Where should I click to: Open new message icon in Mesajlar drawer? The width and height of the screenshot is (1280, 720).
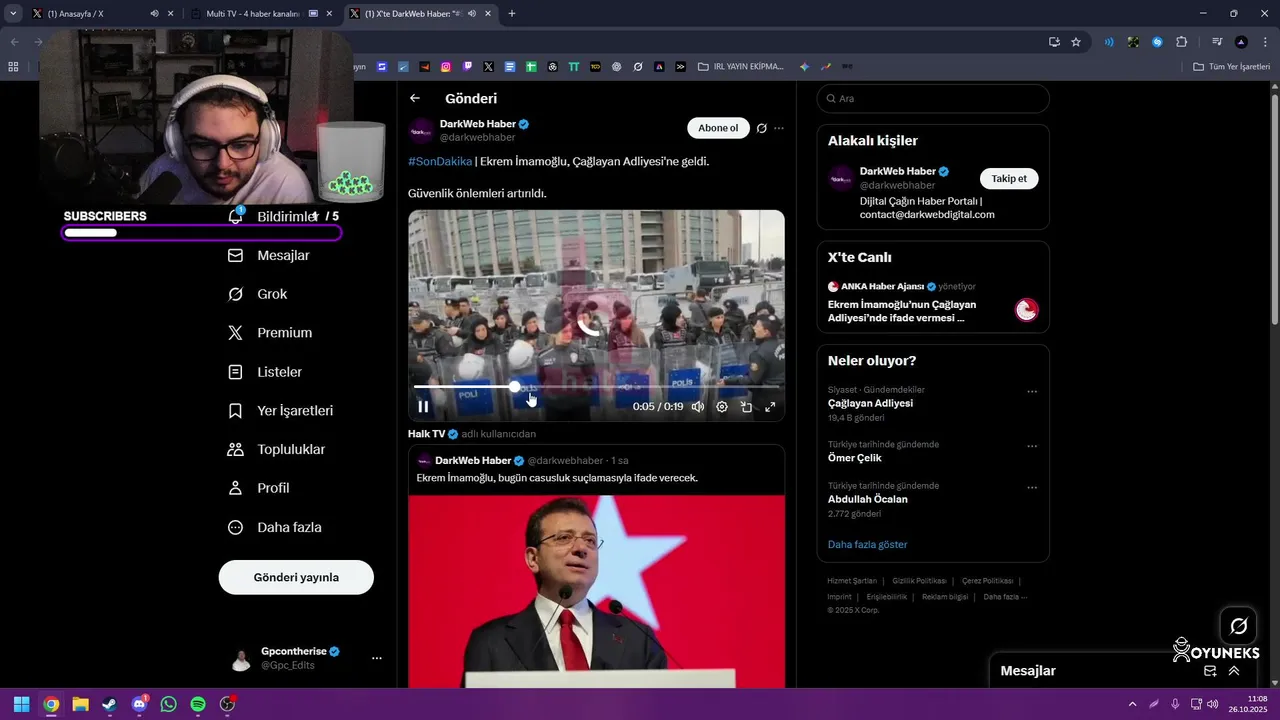point(1210,671)
